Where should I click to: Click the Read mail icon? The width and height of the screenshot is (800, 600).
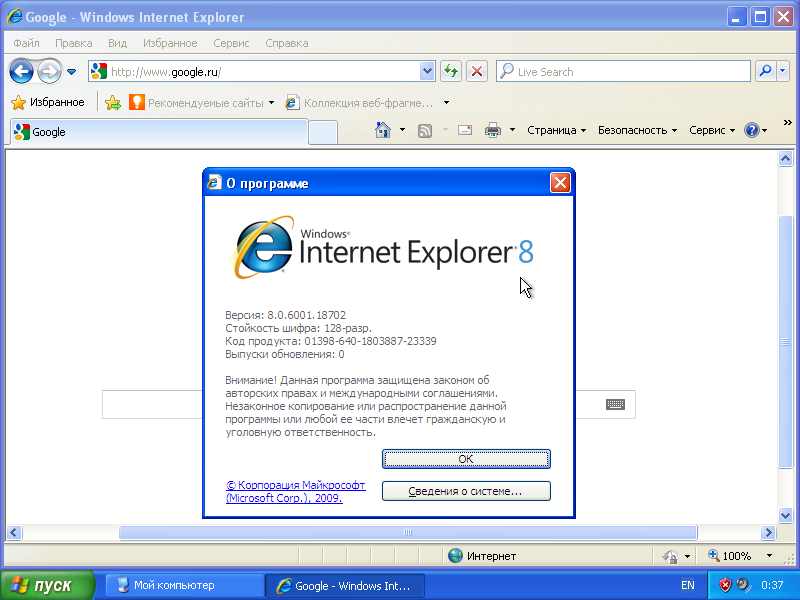tap(465, 131)
